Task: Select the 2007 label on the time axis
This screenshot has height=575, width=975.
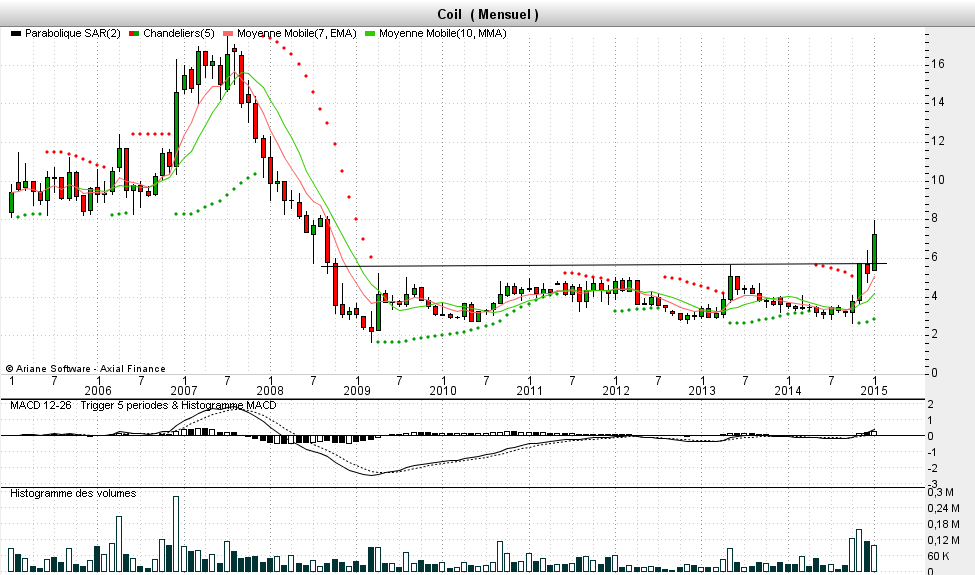Action: (x=184, y=390)
